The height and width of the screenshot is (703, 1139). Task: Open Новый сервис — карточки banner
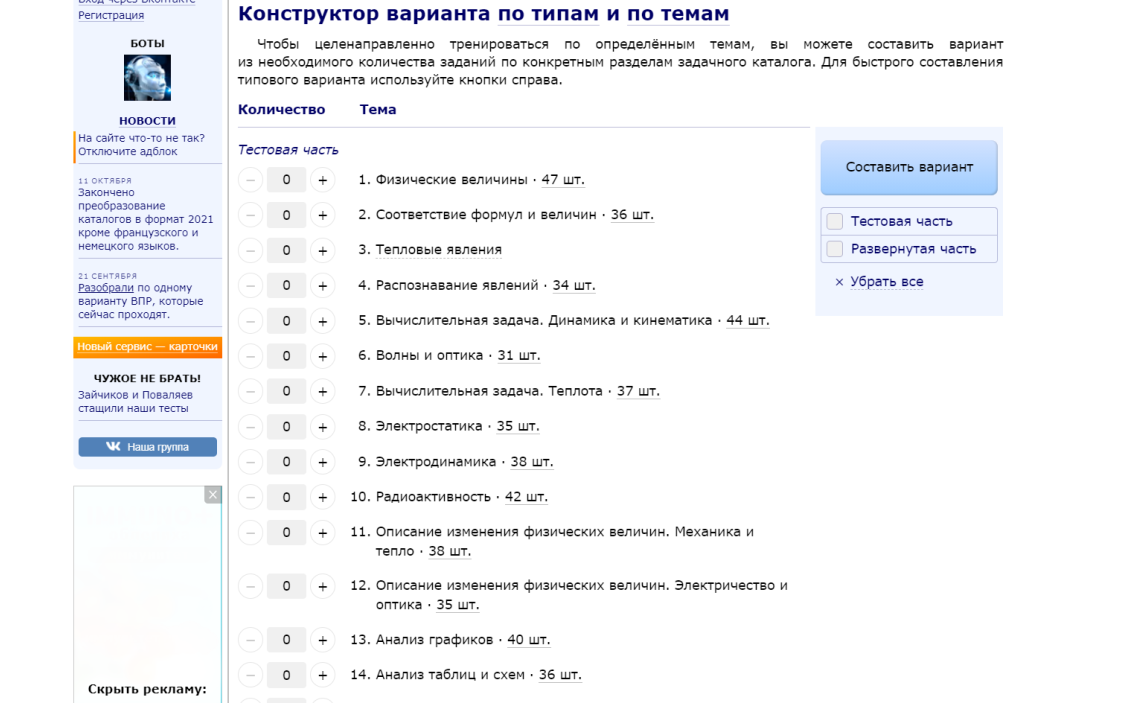click(147, 347)
